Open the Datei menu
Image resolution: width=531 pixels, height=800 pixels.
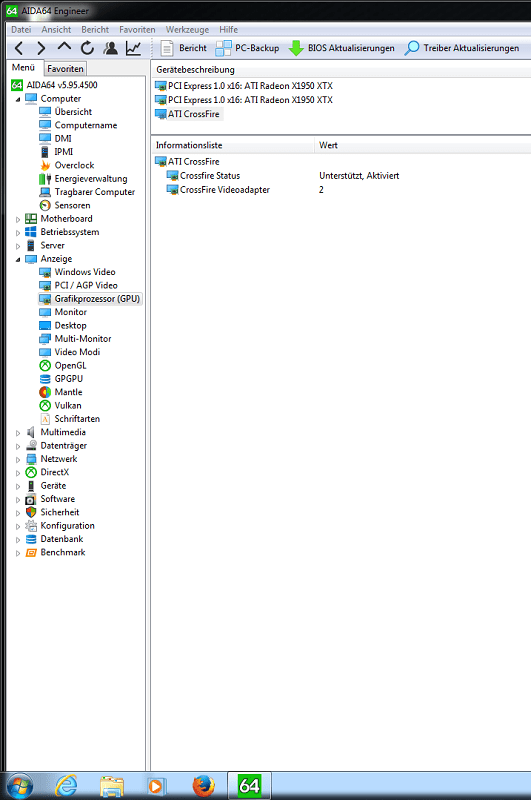[x=21, y=30]
